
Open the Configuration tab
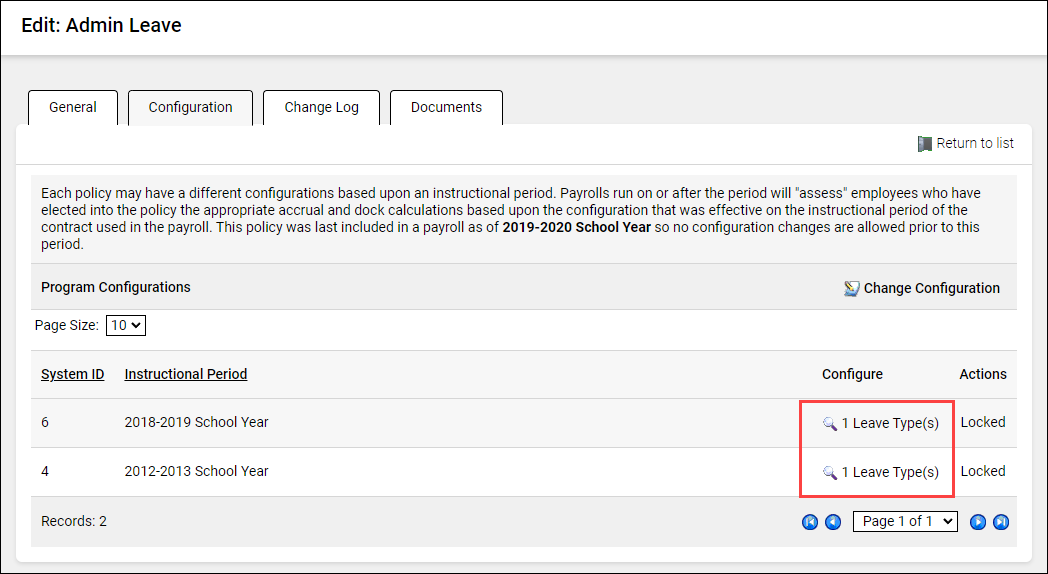click(x=190, y=108)
